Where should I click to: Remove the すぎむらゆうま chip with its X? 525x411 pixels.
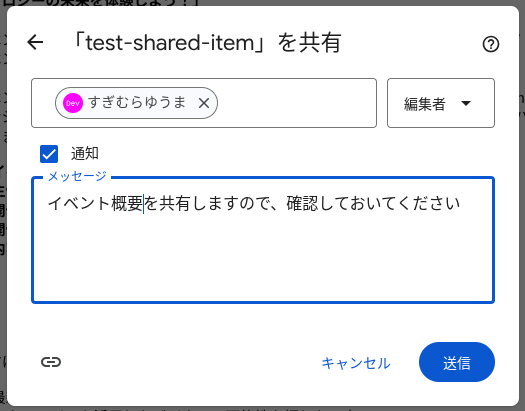click(204, 103)
